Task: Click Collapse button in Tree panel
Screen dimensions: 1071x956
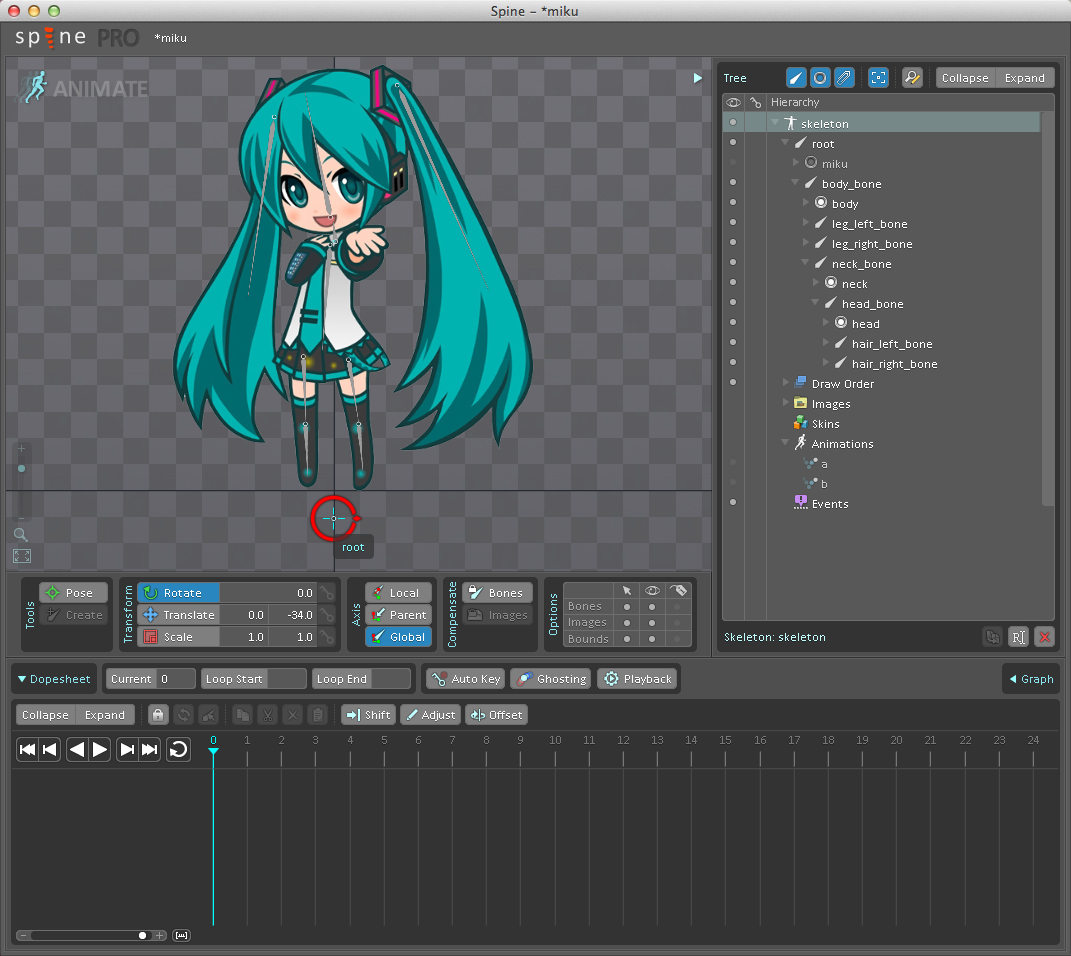Action: tap(964, 78)
